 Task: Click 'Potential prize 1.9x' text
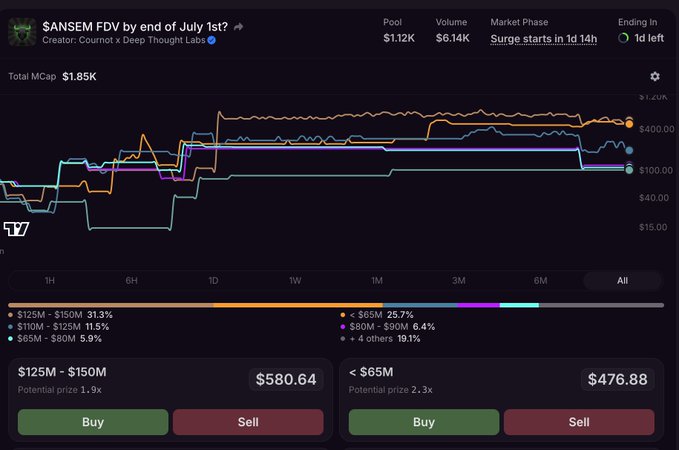point(60,390)
